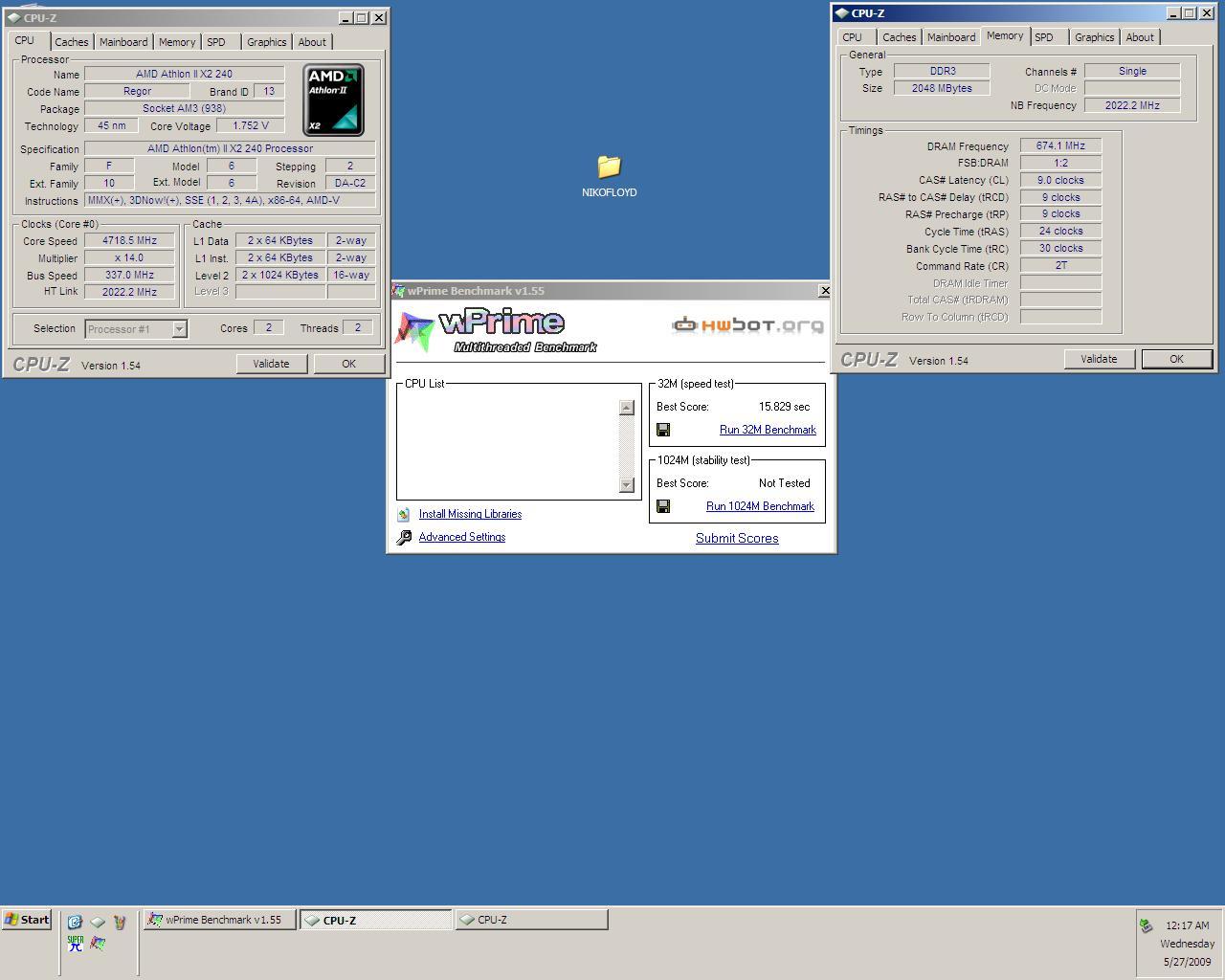Click the last icon in the quick launch top row

[120, 922]
